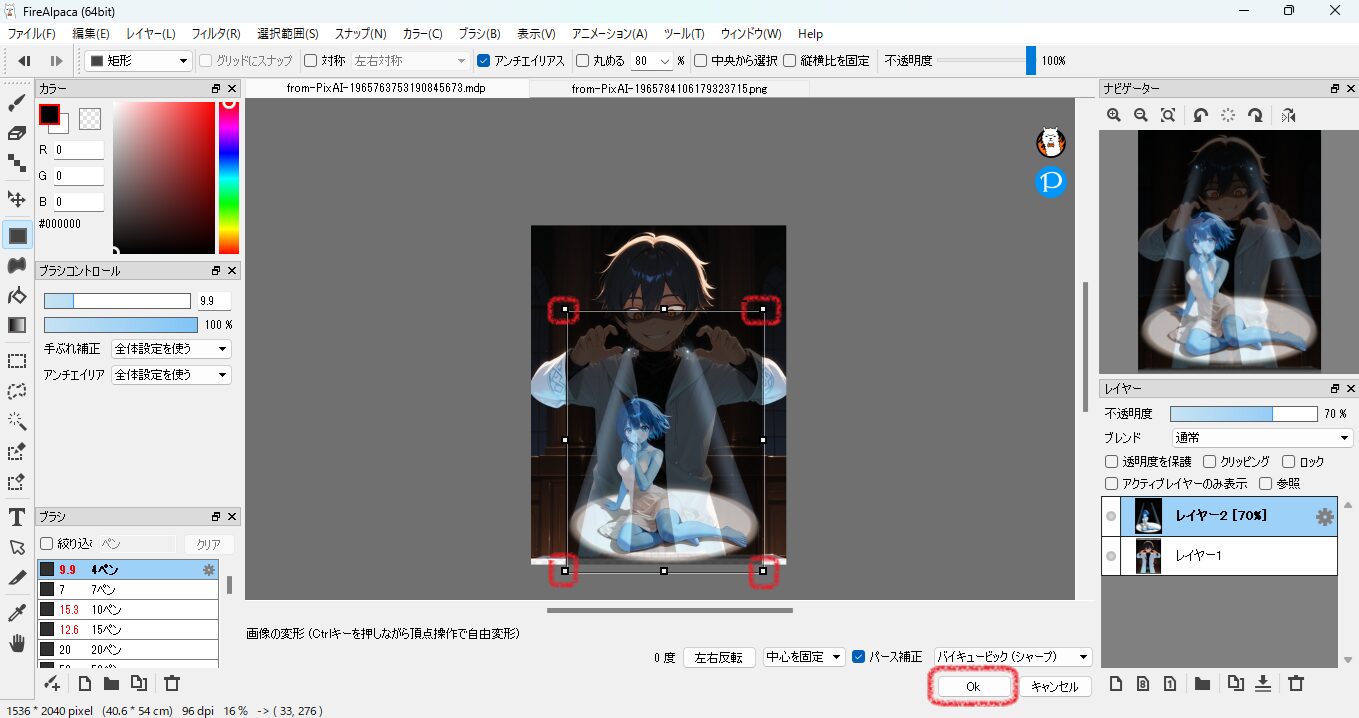Confirm the transform with Ok button
The height and width of the screenshot is (718, 1359).
coord(972,687)
